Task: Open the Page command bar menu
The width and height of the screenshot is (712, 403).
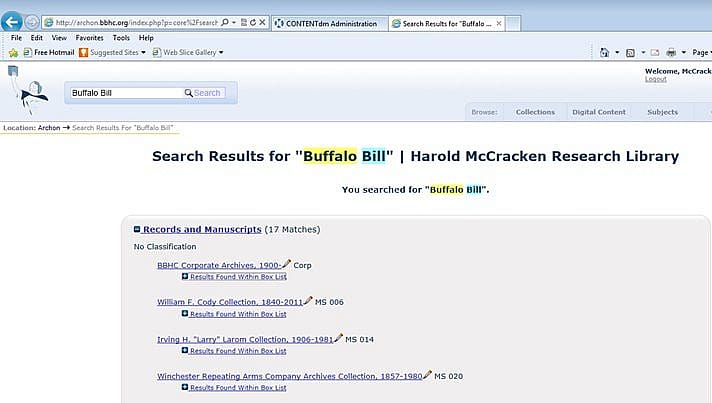Action: (702, 53)
